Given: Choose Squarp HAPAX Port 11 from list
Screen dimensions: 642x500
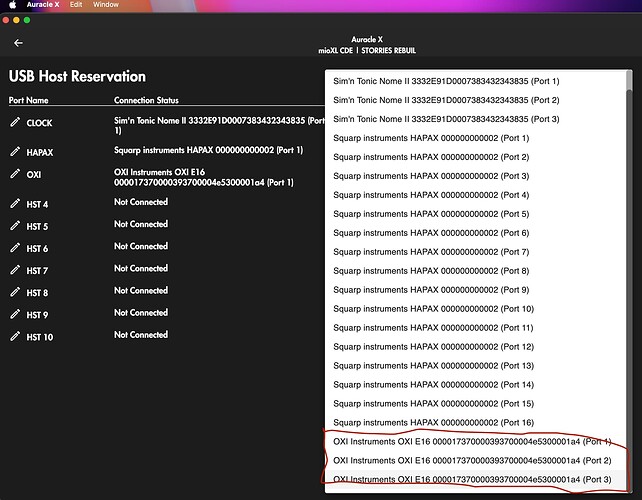Looking at the screenshot, I should pos(475,328).
